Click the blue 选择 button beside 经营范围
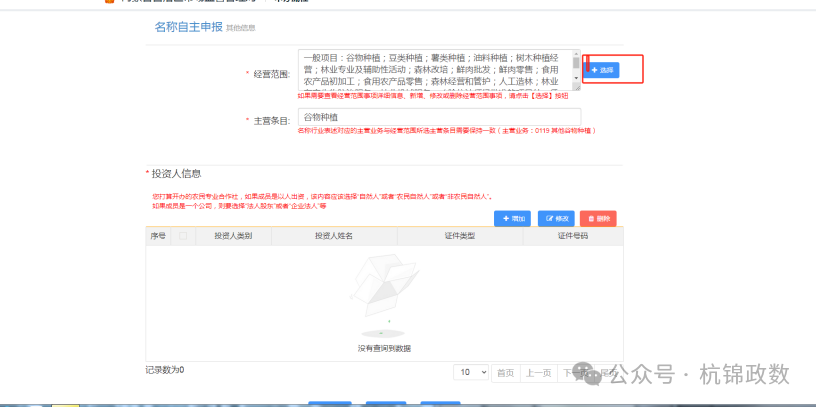The image size is (816, 407). [601, 70]
